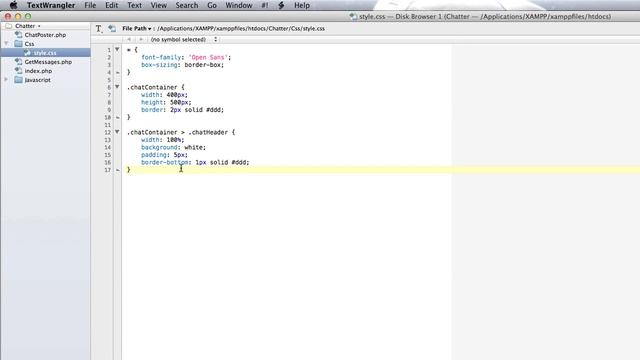Click the ChatPoster.php file icon
Image resolution: width=640 pixels, height=360 pixels.
click(x=18, y=35)
